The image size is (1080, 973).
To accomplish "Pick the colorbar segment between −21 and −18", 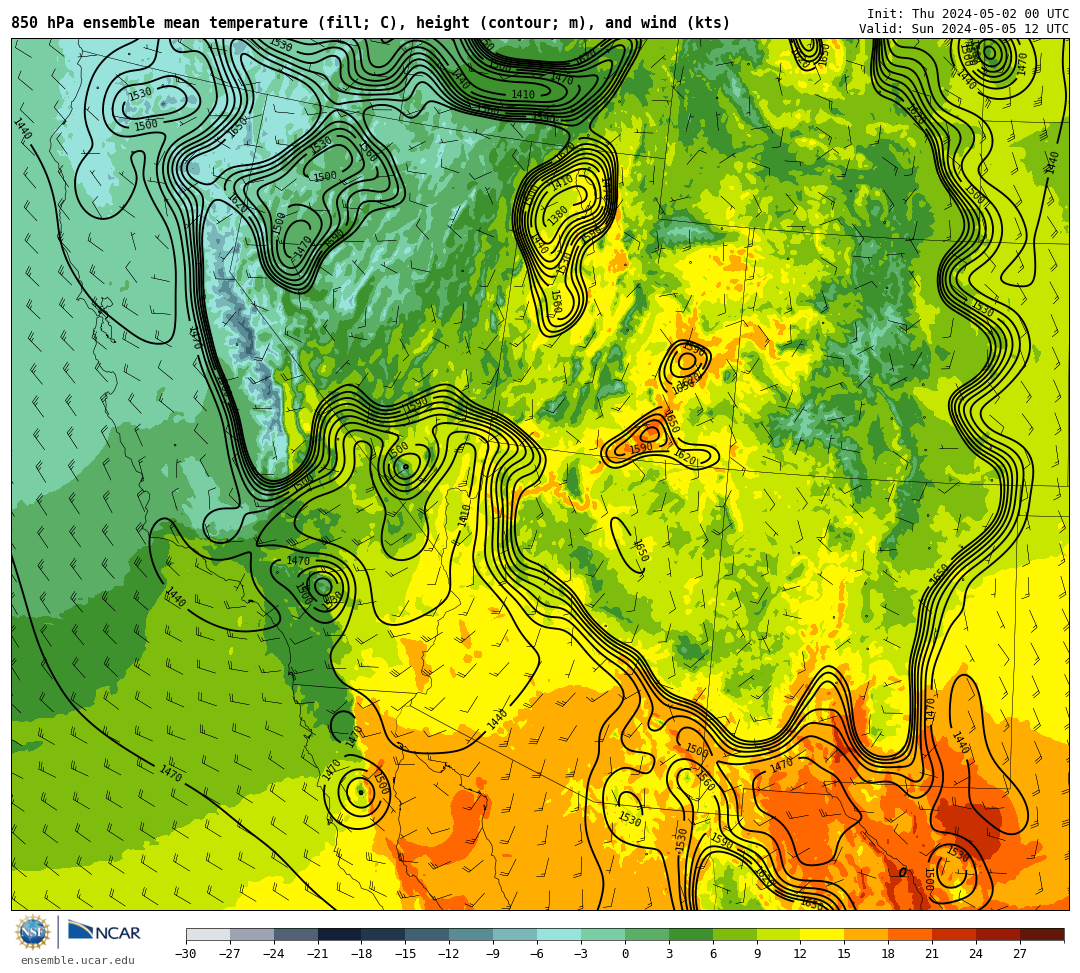I will point(340,934).
